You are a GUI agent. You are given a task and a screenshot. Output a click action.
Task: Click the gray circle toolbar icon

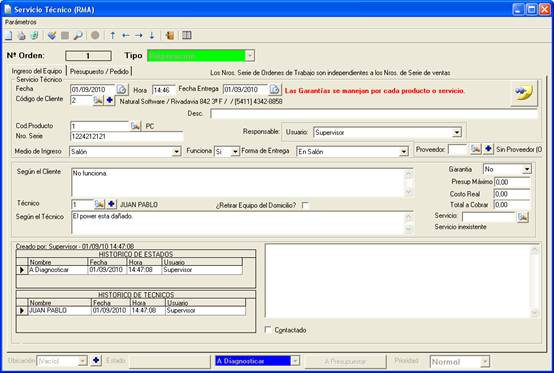tap(95, 35)
